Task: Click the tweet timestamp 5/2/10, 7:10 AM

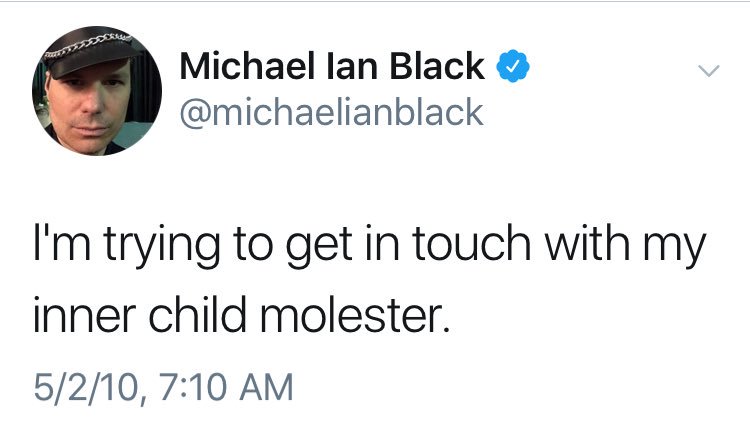Action: pos(163,385)
